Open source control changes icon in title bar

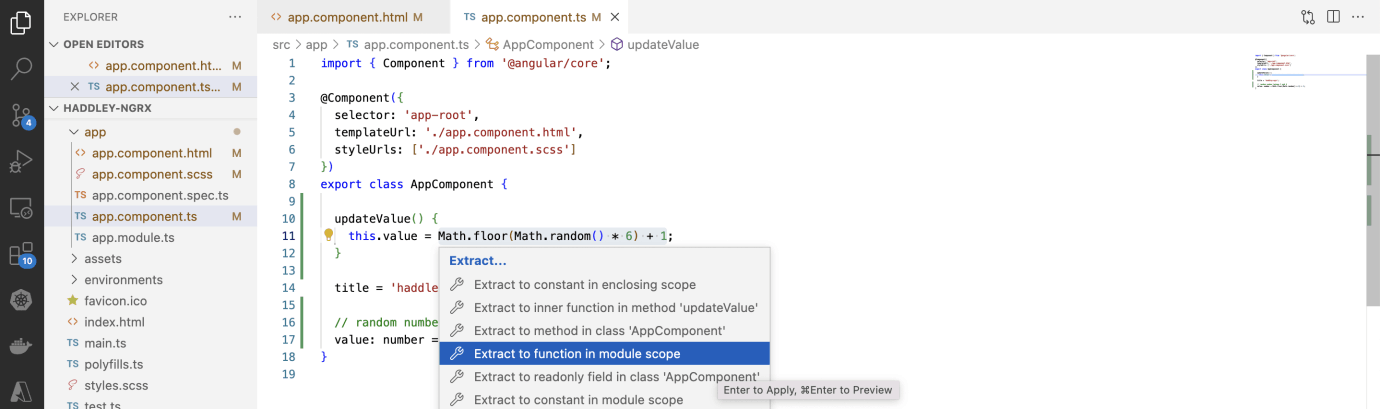1308,17
